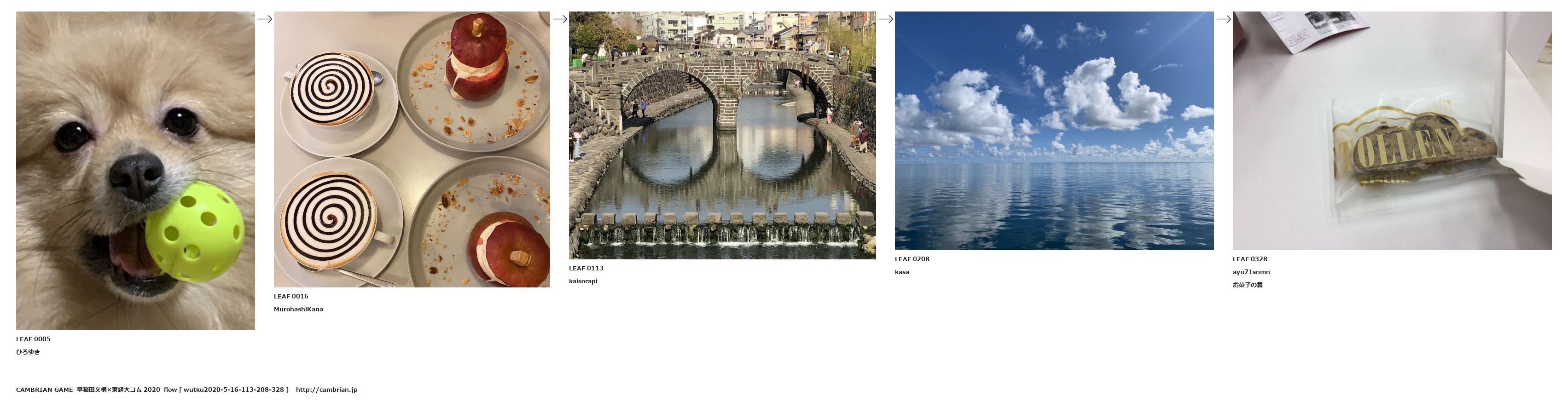Open the spiral latte and apples photo
Image resolution: width=1568 pixels, height=401 pixels.
tap(412, 149)
